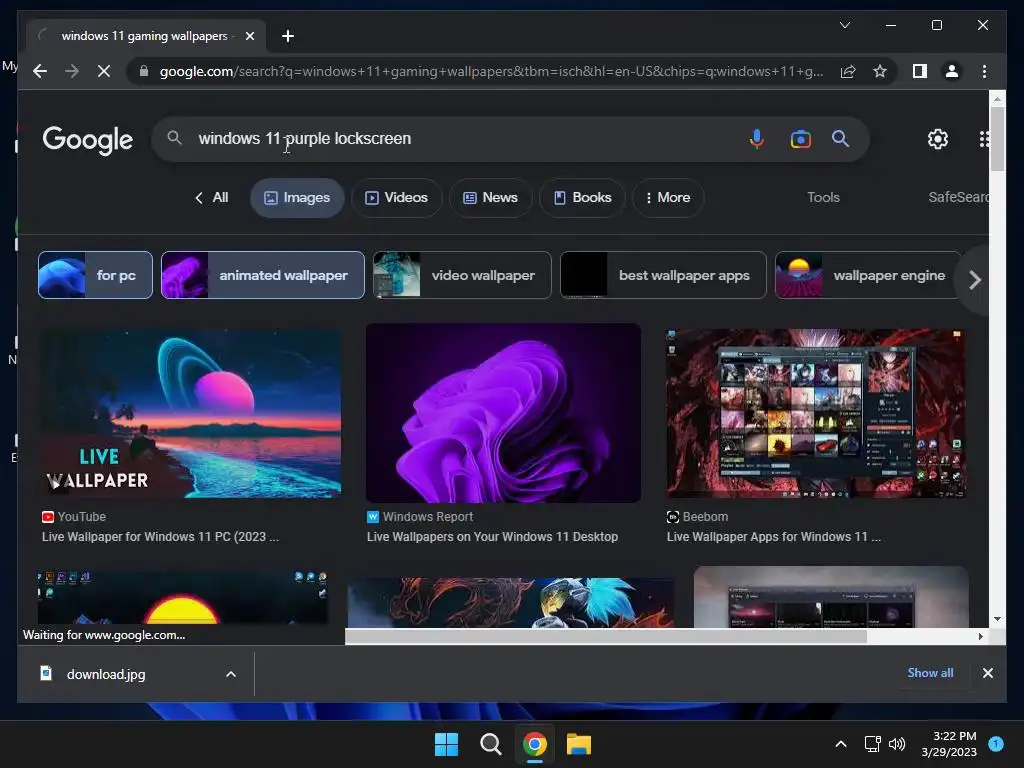Open the clock and calendar flyout
The width and height of the screenshot is (1024, 768).
(949, 744)
